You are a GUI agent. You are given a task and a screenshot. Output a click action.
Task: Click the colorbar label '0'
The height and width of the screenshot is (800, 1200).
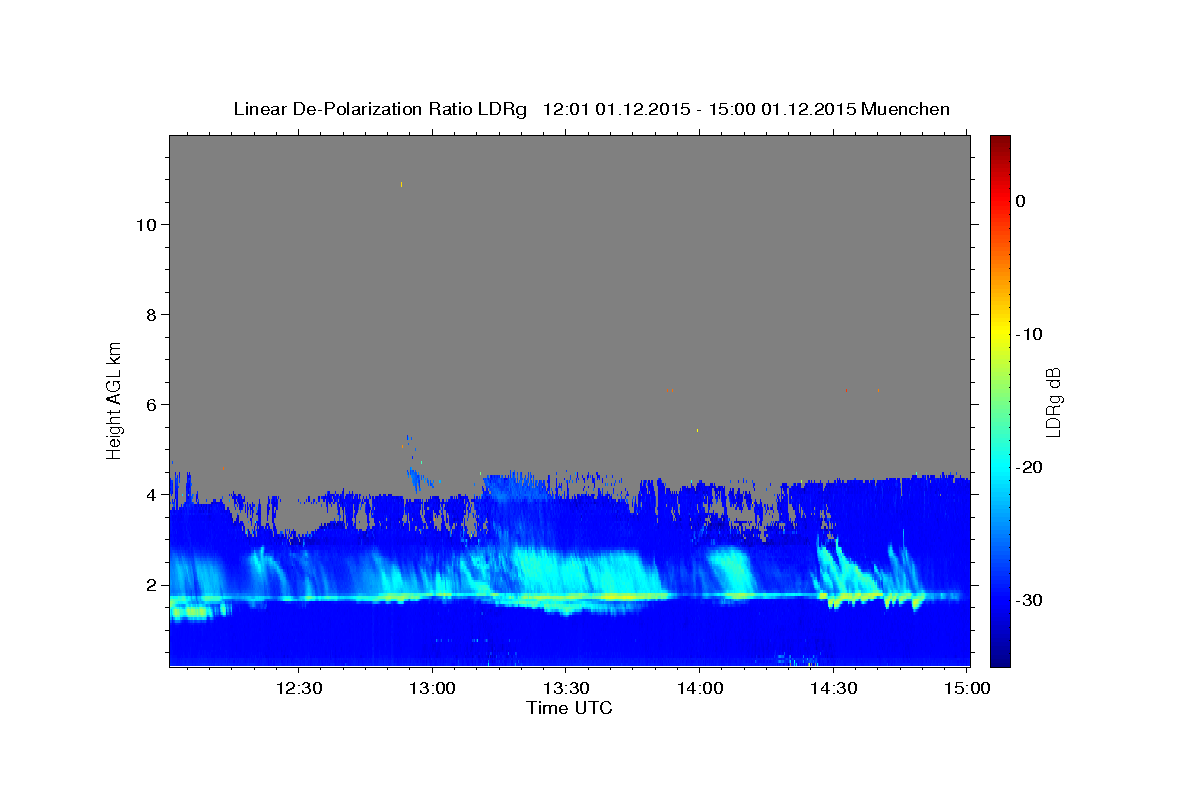[1020, 201]
